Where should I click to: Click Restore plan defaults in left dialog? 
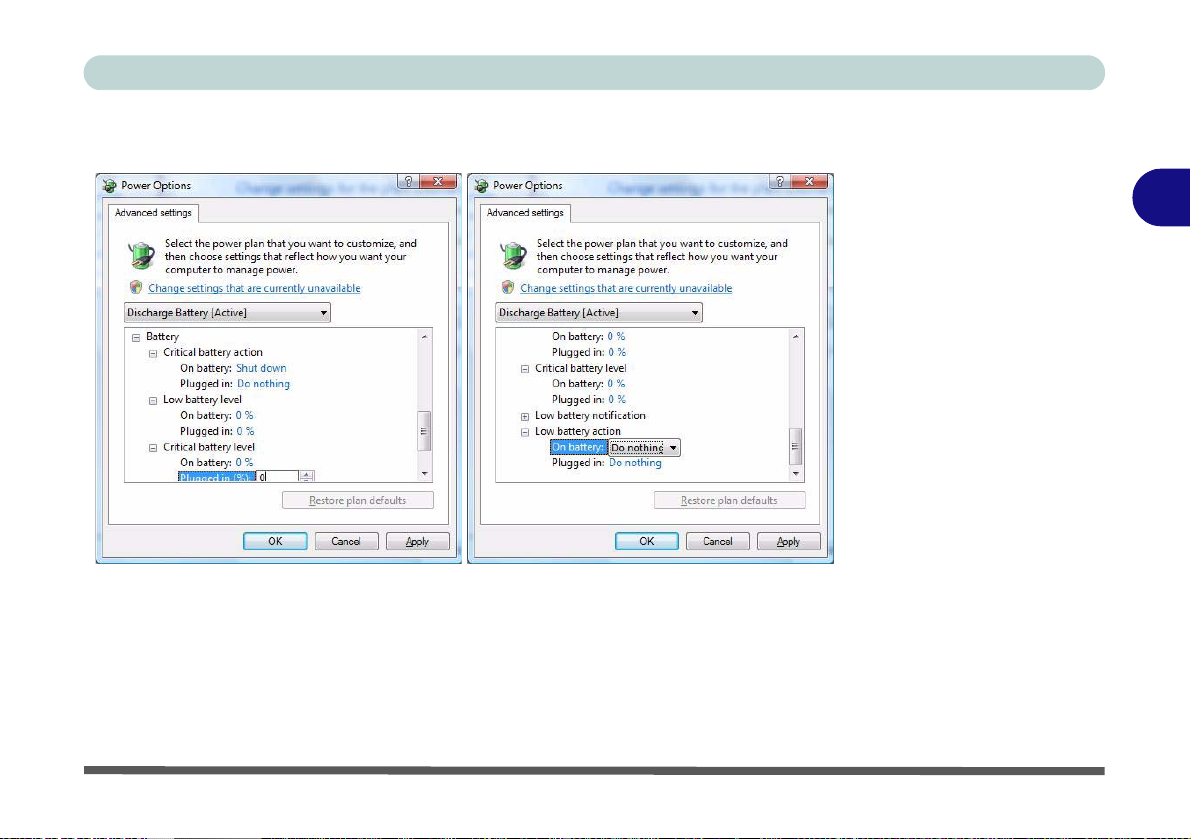click(358, 500)
